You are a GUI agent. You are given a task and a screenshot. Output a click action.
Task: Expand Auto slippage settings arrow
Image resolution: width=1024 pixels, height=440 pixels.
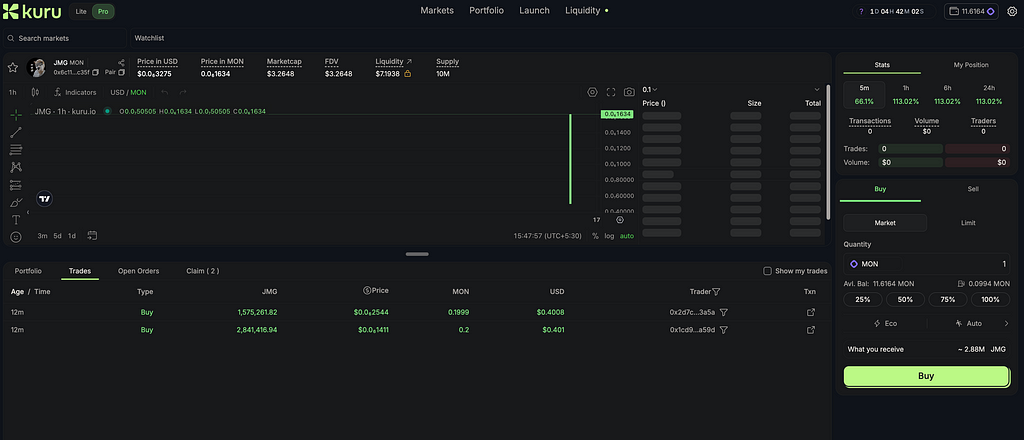(1006, 323)
